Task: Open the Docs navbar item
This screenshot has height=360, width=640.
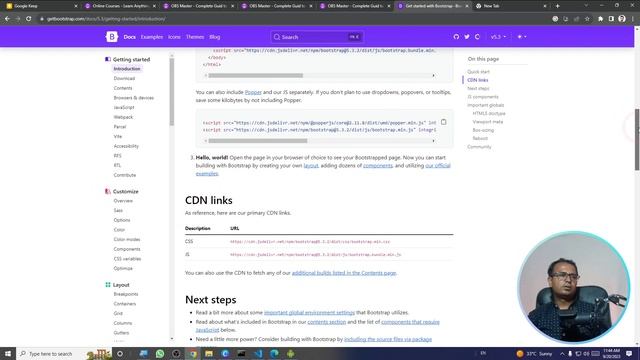Action: [x=129, y=37]
